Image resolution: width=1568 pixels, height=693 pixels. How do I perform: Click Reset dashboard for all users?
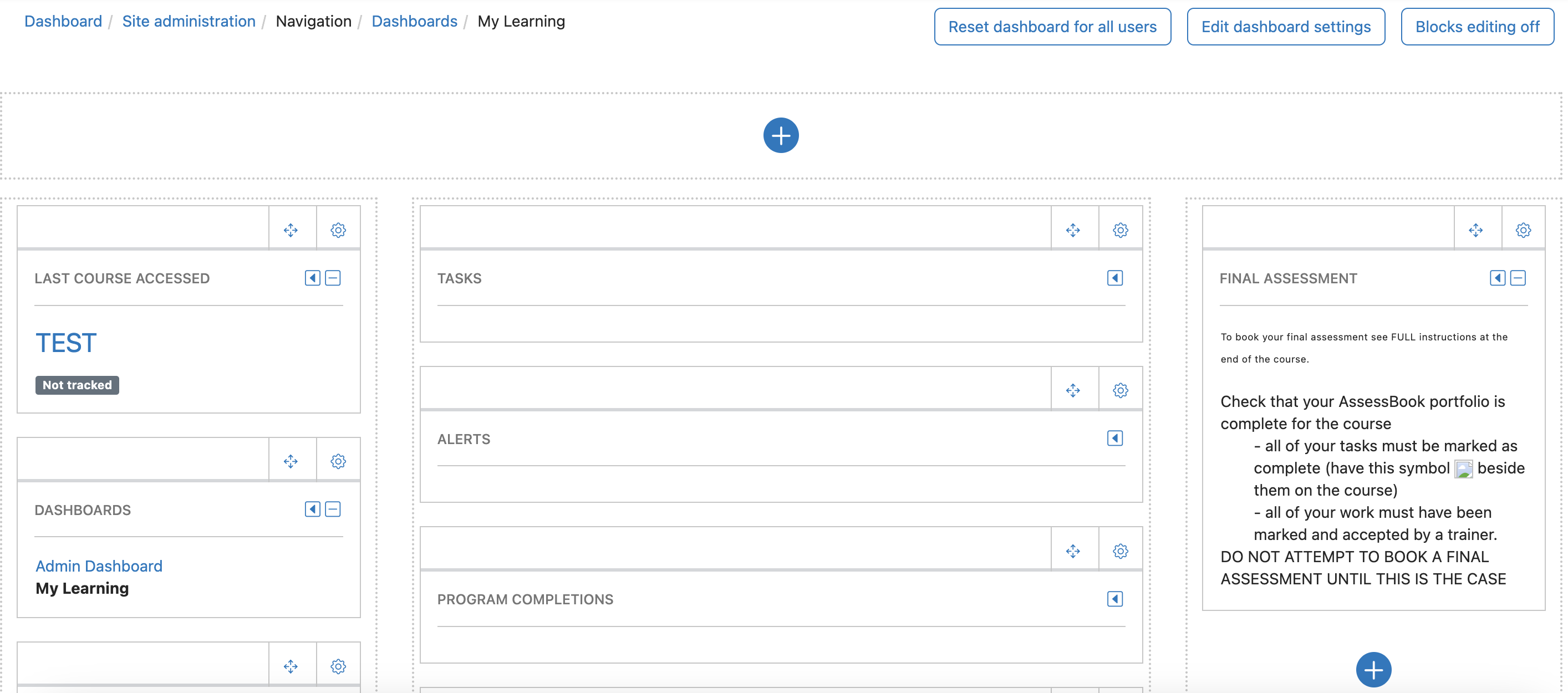click(x=1052, y=27)
